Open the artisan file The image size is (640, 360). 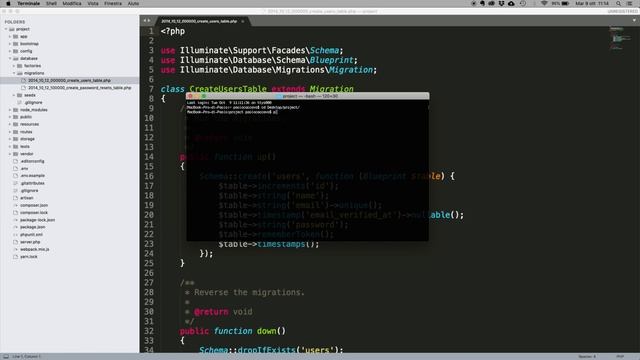click(x=27, y=198)
